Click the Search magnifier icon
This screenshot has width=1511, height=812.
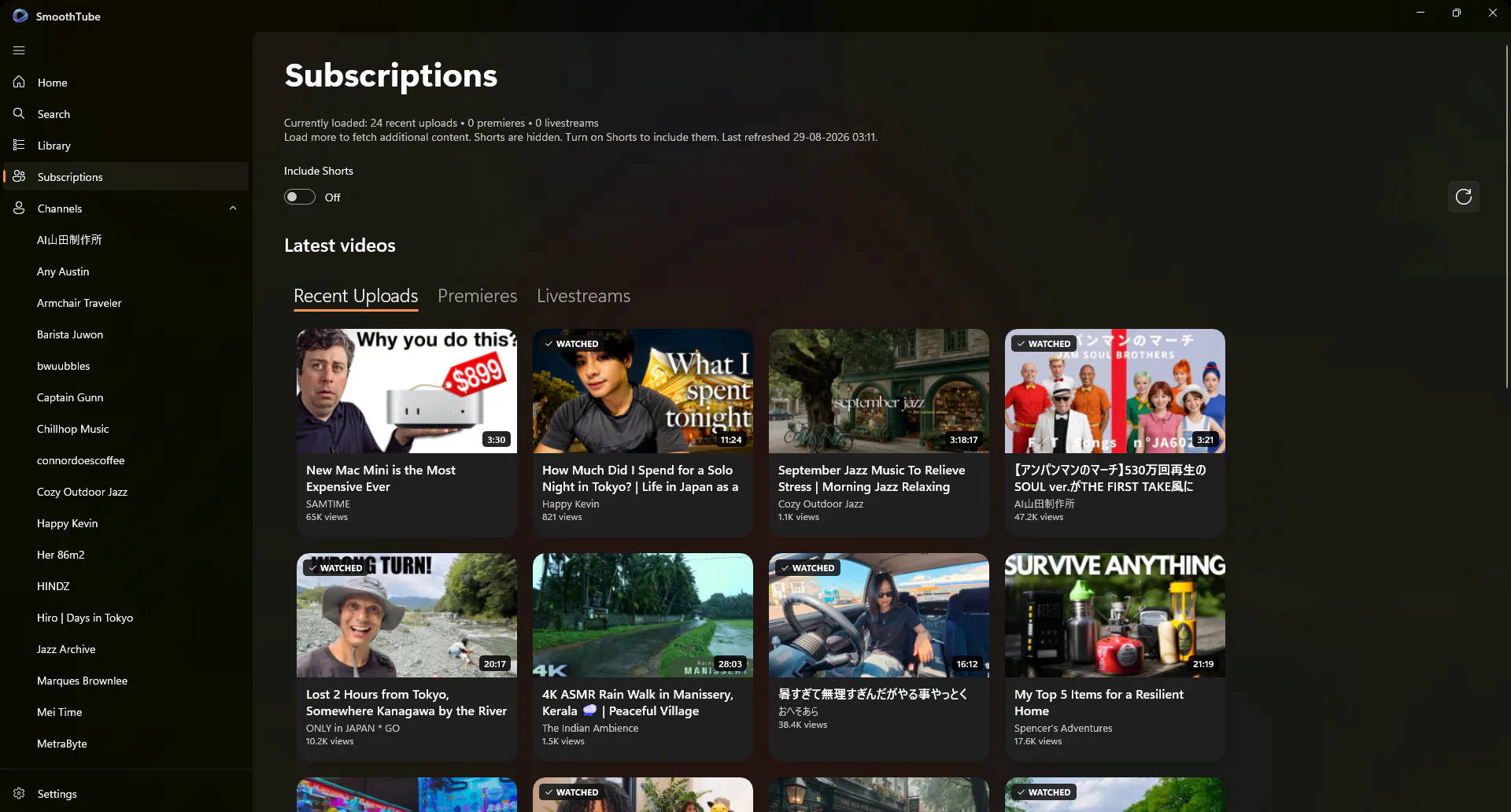coord(19,113)
